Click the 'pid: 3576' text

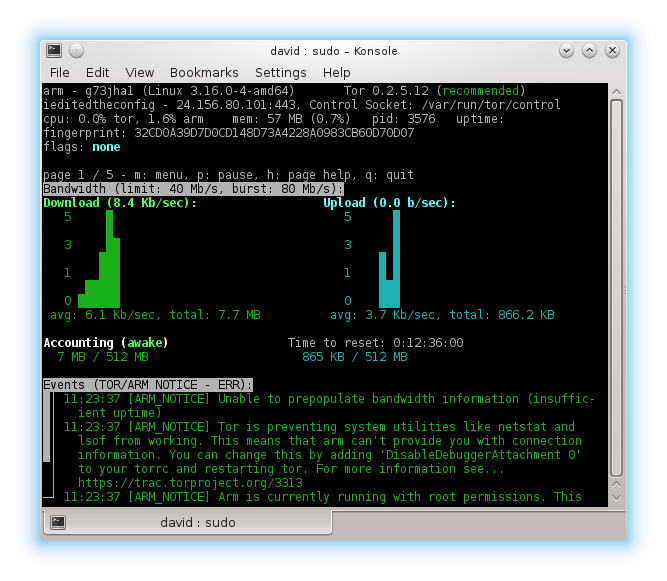[x=403, y=119]
